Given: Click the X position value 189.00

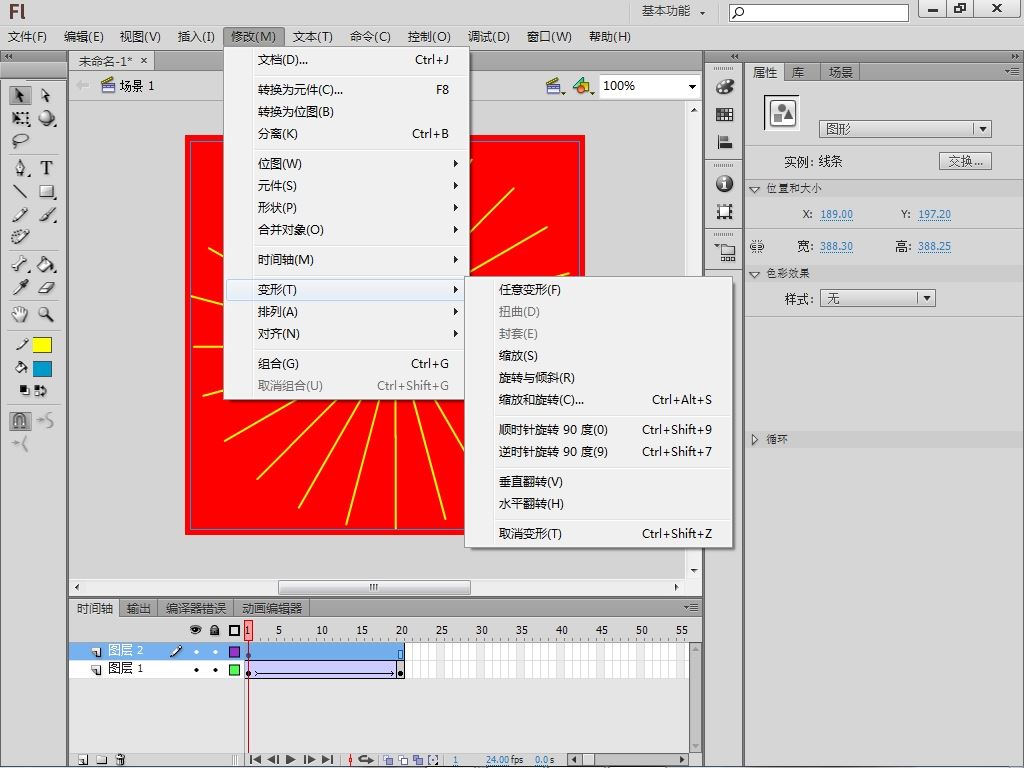Looking at the screenshot, I should click(x=837, y=214).
